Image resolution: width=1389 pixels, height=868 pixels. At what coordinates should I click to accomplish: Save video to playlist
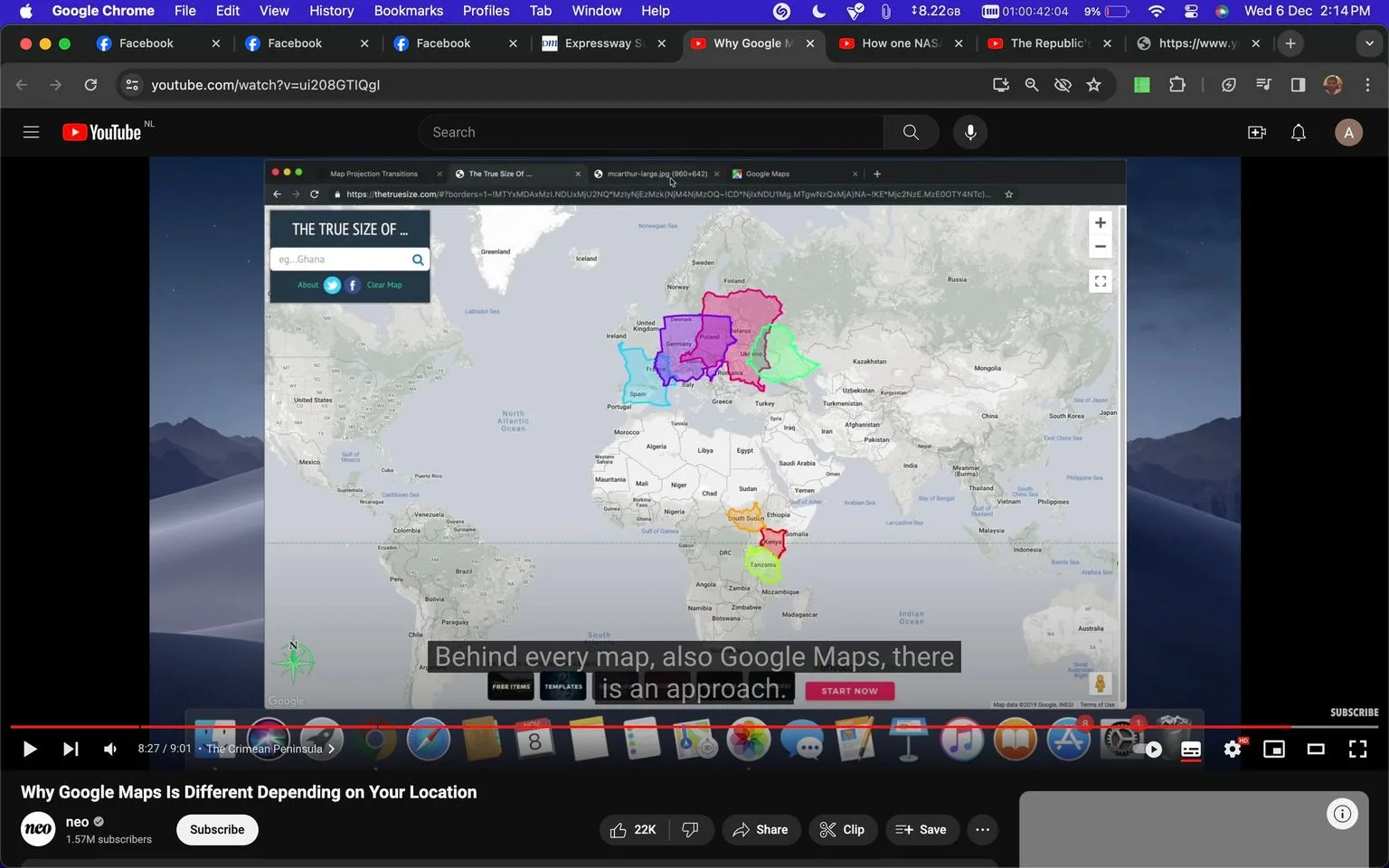point(921,829)
